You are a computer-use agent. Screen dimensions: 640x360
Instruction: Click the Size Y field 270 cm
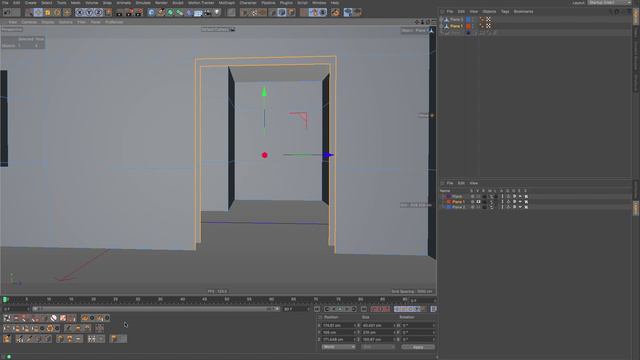point(378,333)
